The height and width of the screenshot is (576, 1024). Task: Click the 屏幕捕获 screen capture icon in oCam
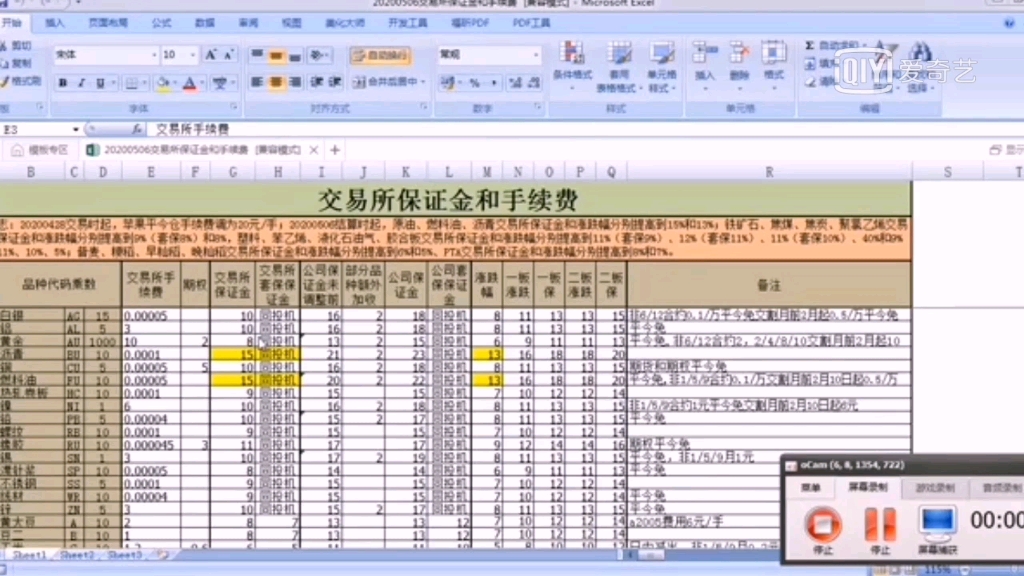937,524
